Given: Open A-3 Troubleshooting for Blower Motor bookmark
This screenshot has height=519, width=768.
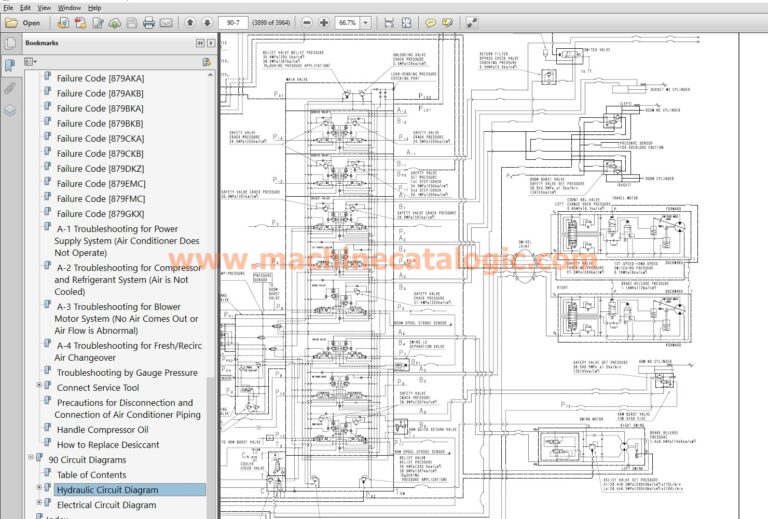Looking at the screenshot, I should click(x=126, y=319).
